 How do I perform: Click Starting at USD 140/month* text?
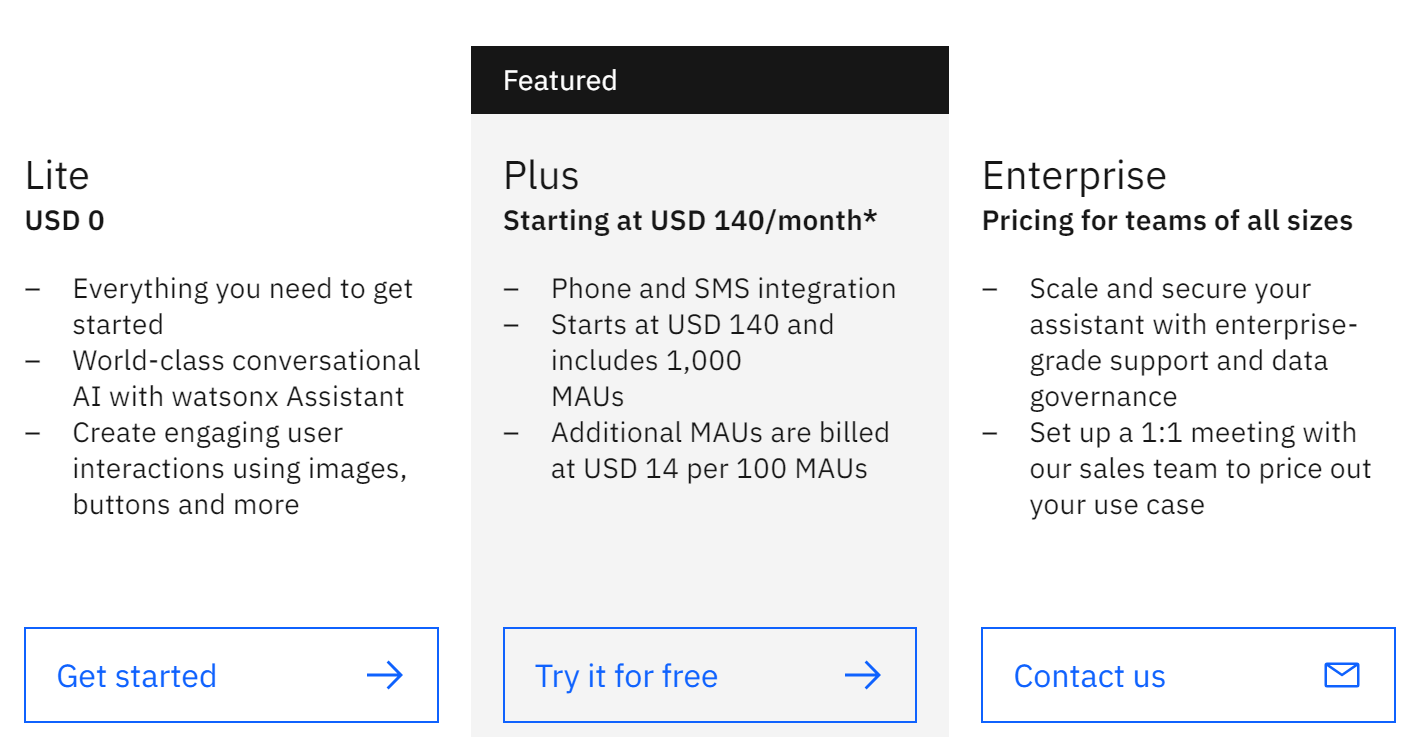[690, 220]
